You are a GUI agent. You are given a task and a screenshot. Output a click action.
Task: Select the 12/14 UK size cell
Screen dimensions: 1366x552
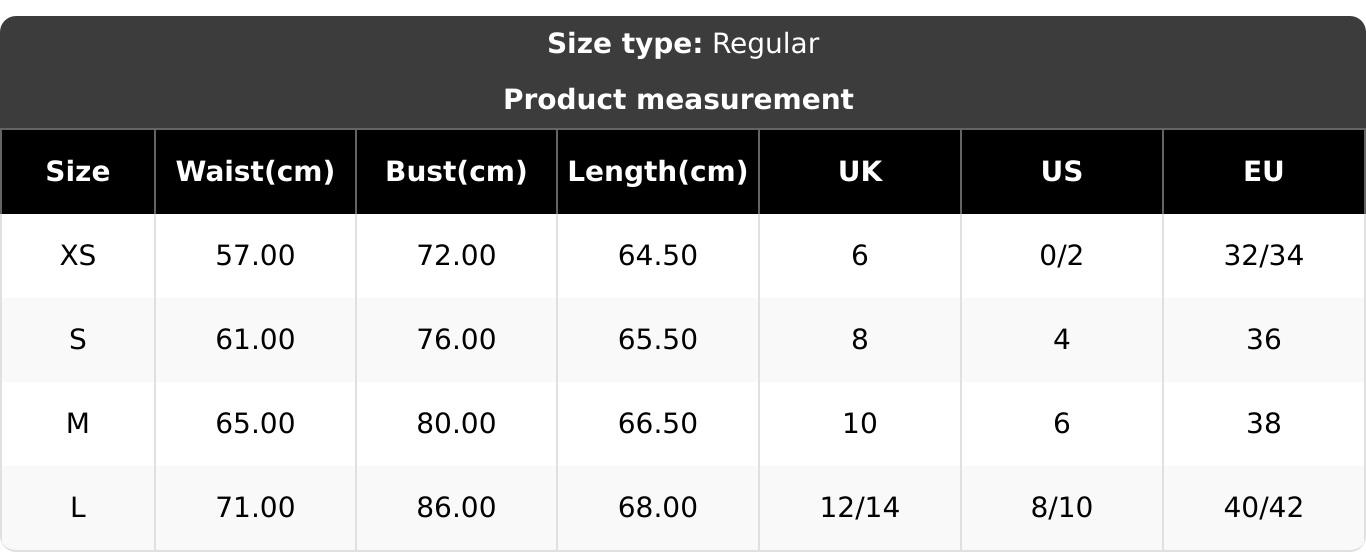(x=860, y=508)
